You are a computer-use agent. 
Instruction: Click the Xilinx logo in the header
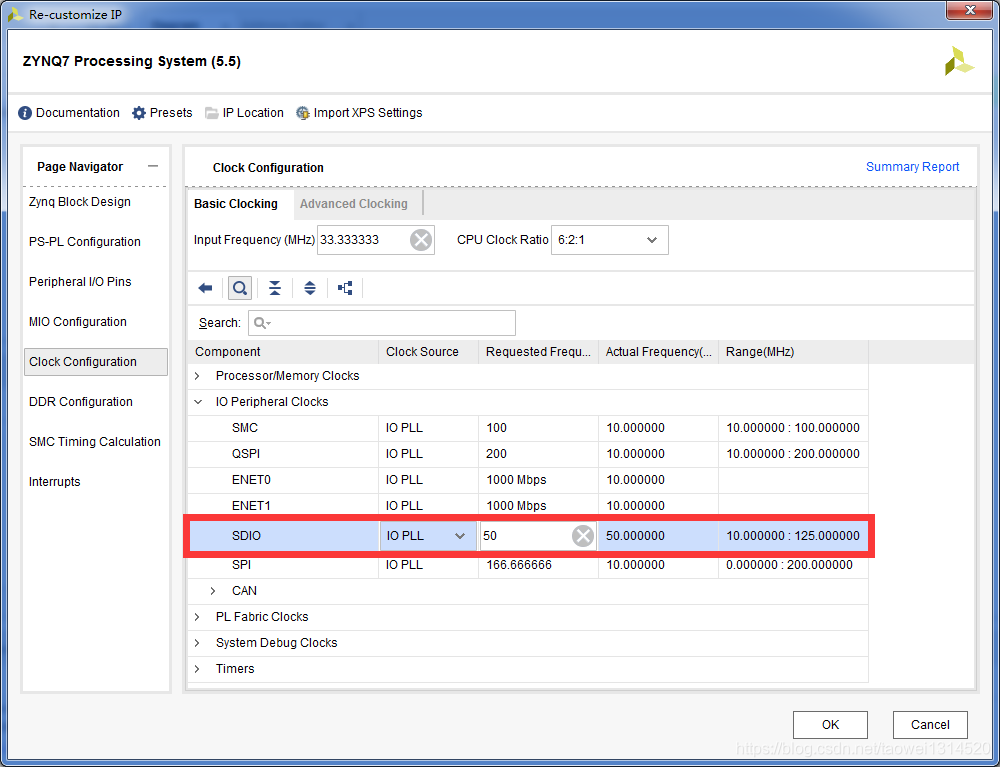959,61
